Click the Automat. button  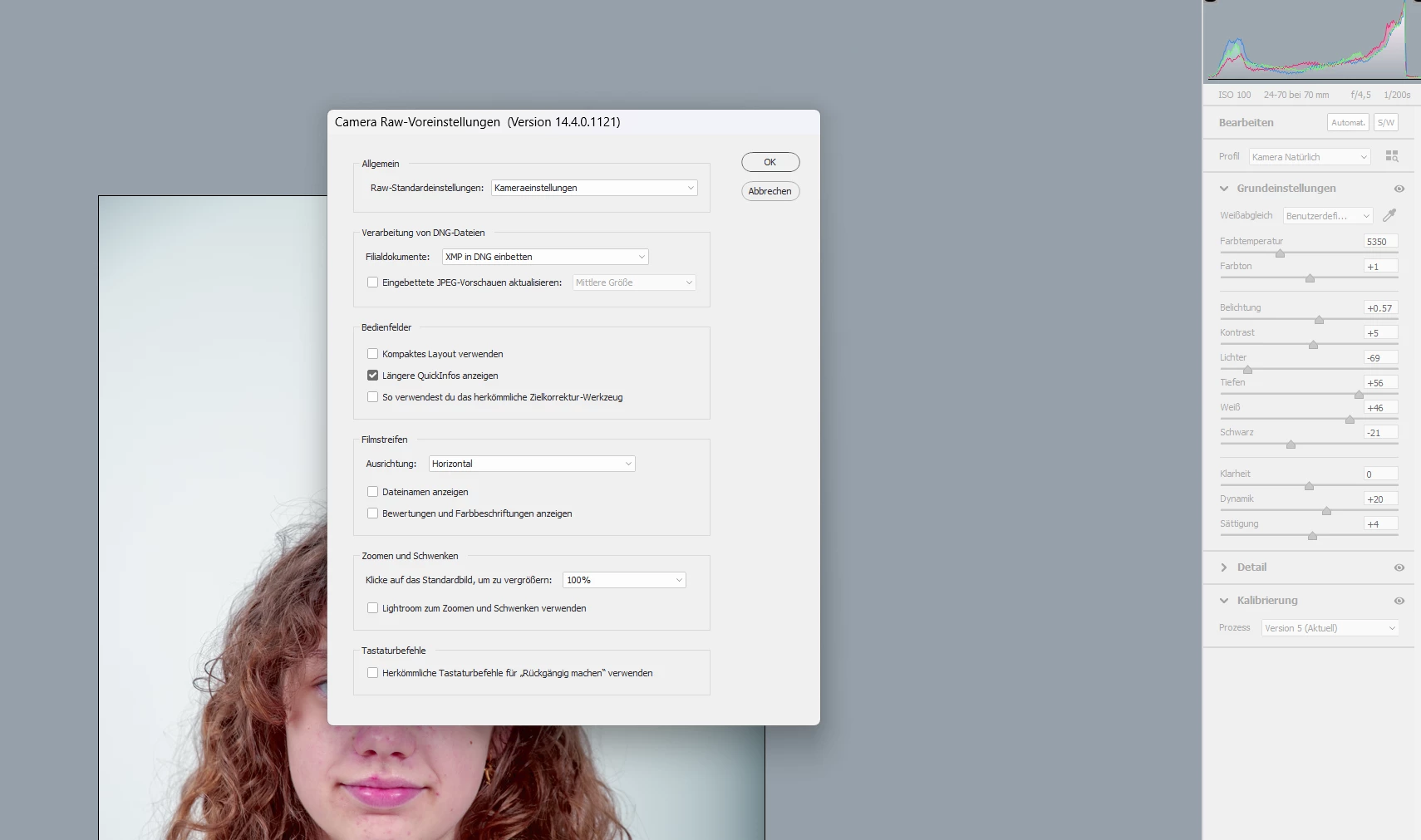pyautogui.click(x=1348, y=122)
